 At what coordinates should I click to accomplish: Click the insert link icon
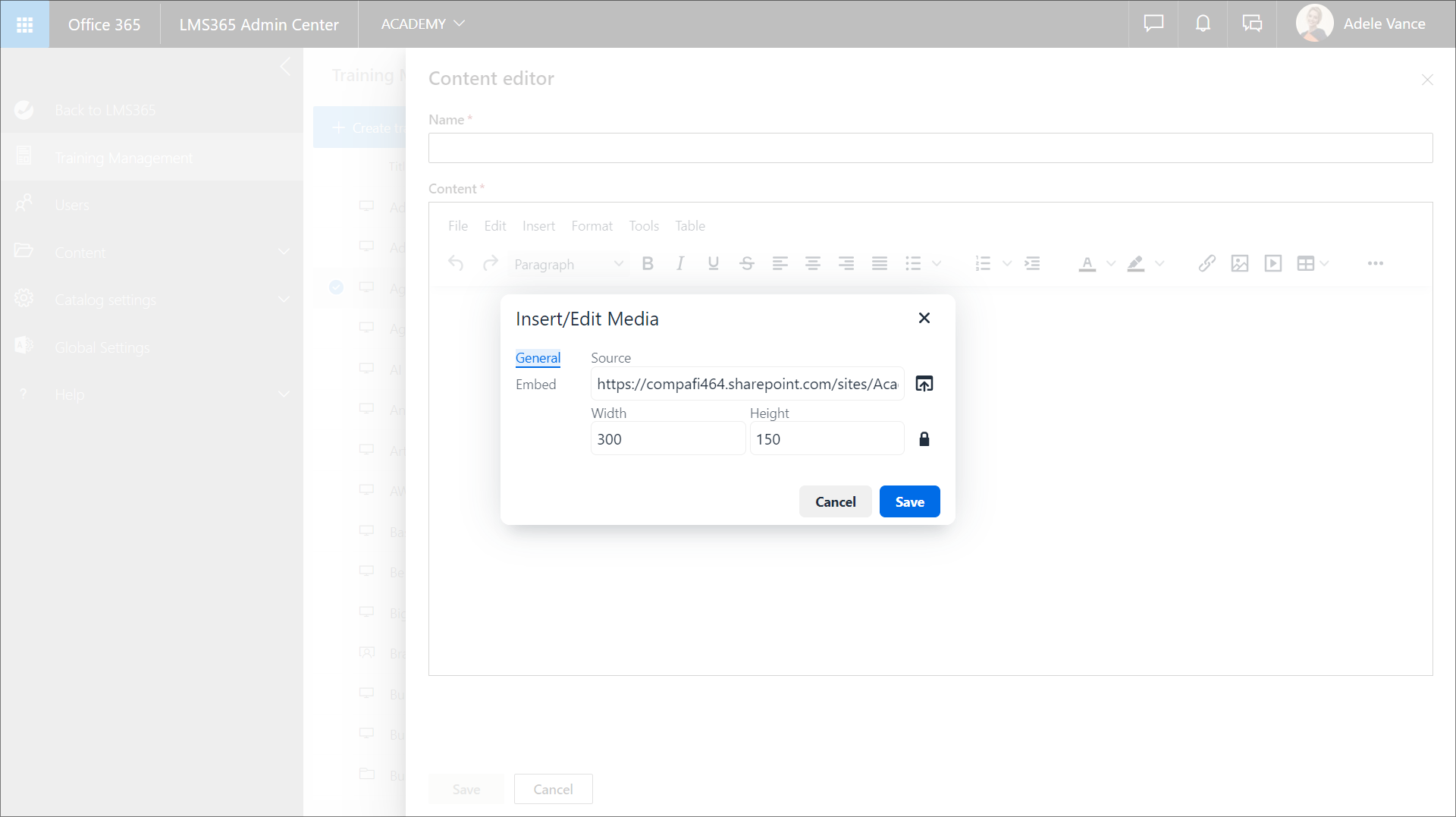(1207, 263)
